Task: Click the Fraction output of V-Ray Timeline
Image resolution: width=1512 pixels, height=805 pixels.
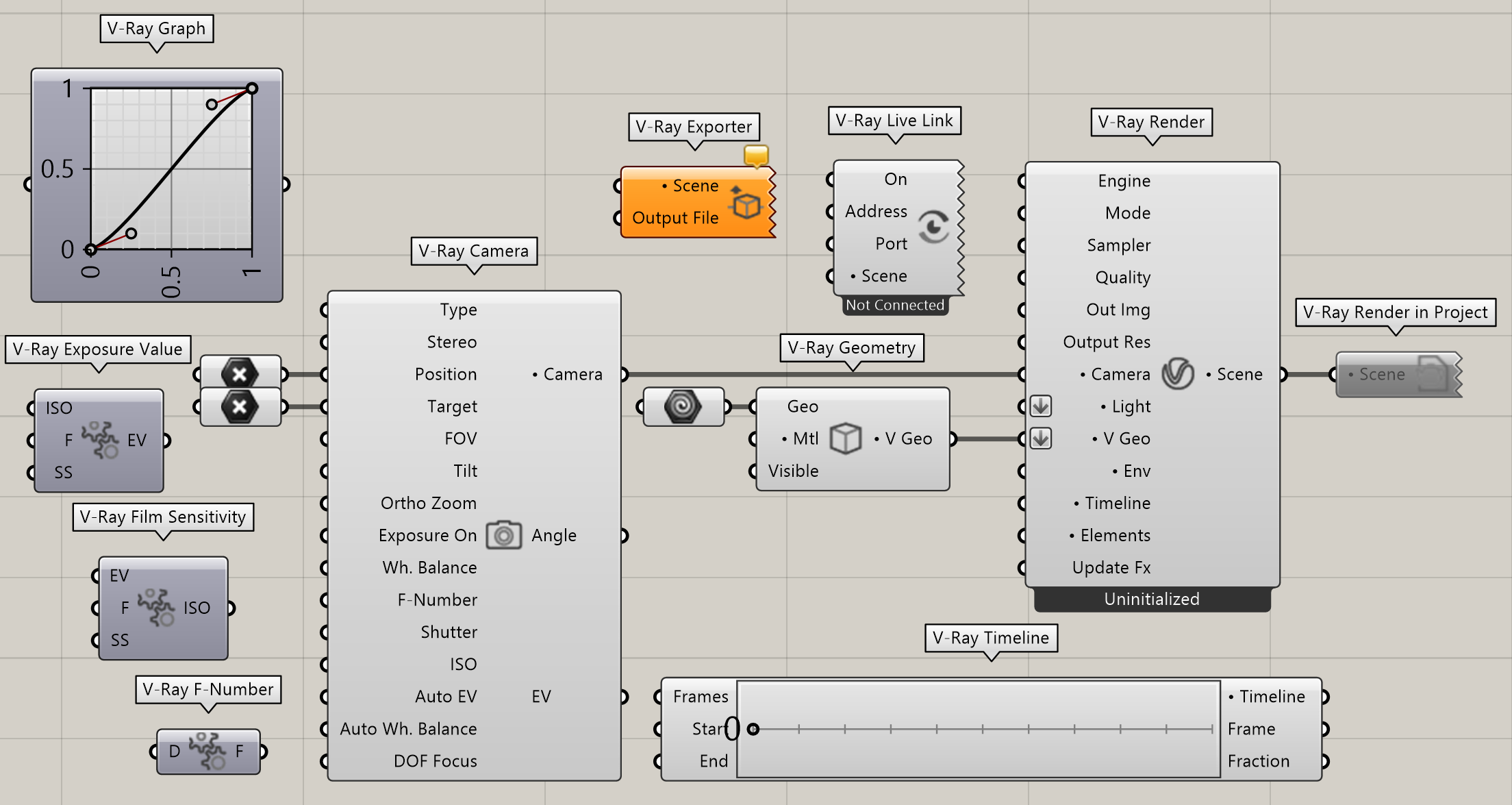Action: click(1259, 760)
